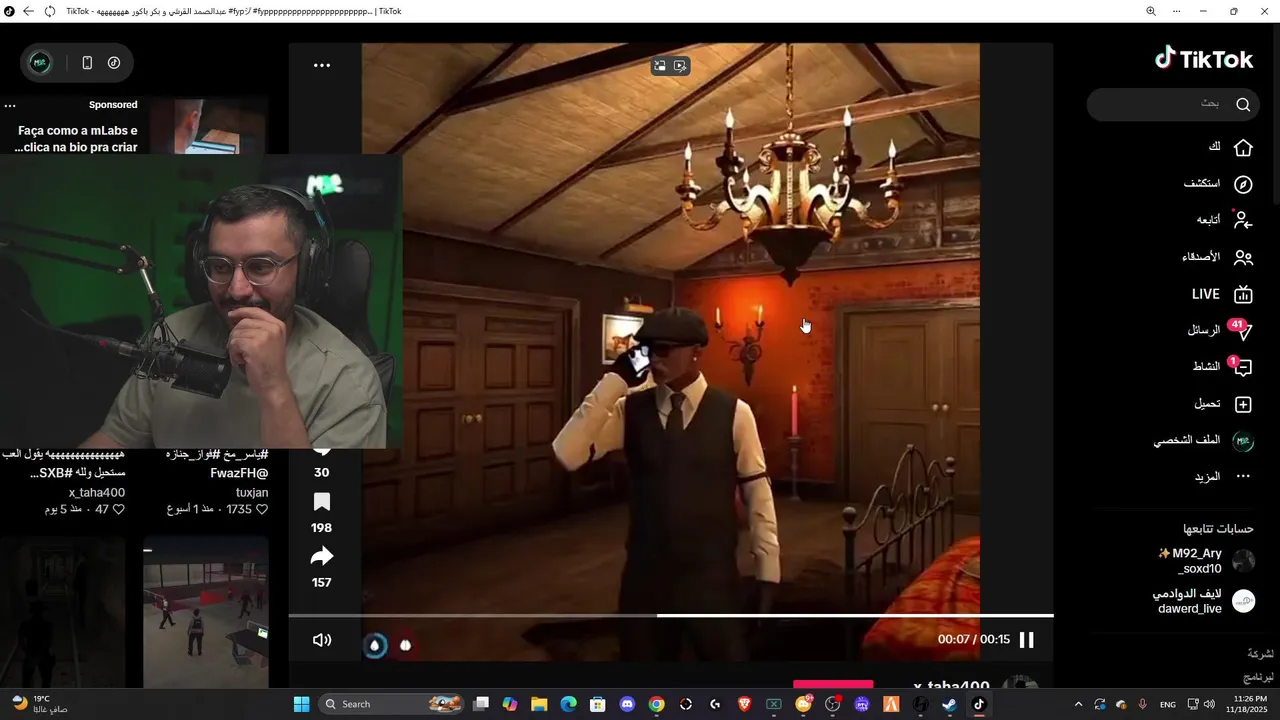
Task: Click the picture-in-picture icon above video
Action: coord(660,66)
